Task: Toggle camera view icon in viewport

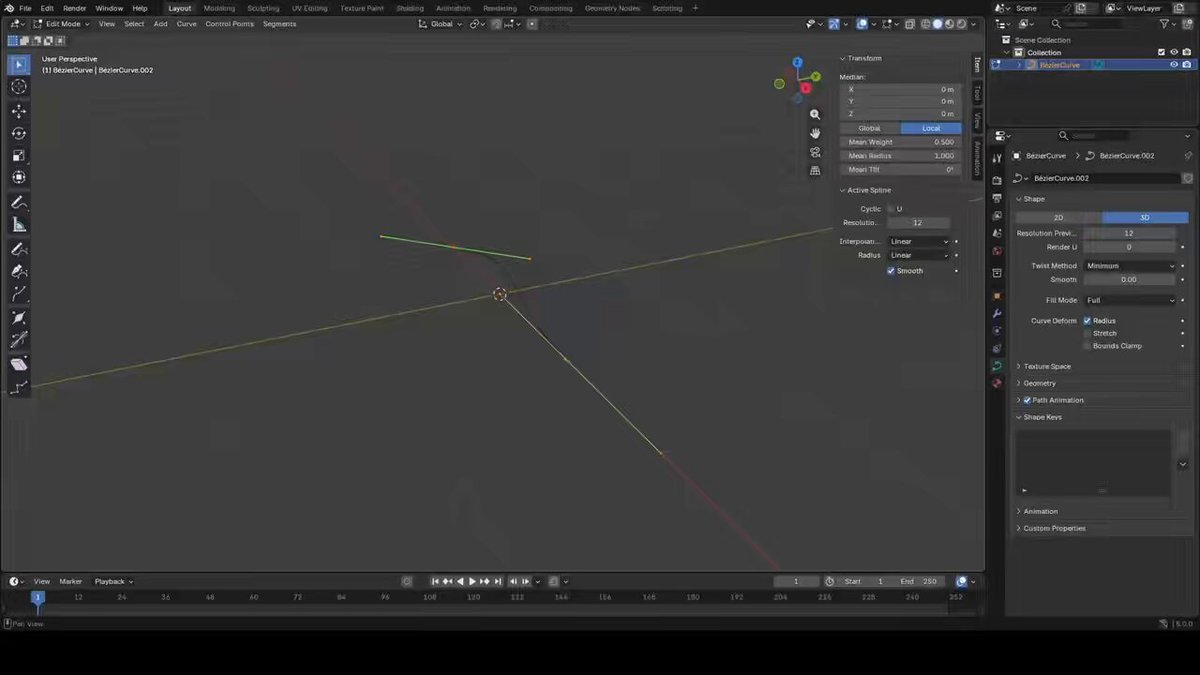Action: click(x=815, y=152)
